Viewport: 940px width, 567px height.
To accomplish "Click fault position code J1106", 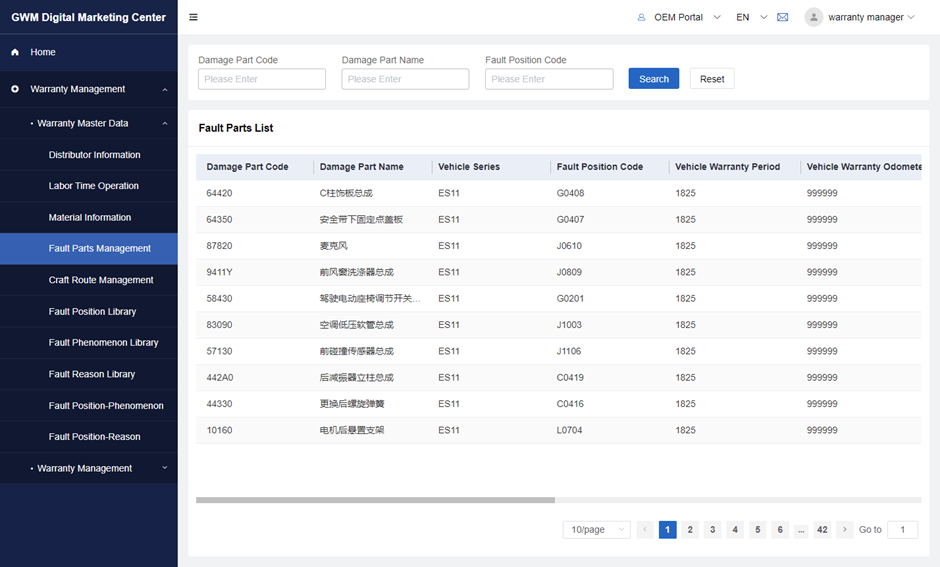I will coord(569,351).
